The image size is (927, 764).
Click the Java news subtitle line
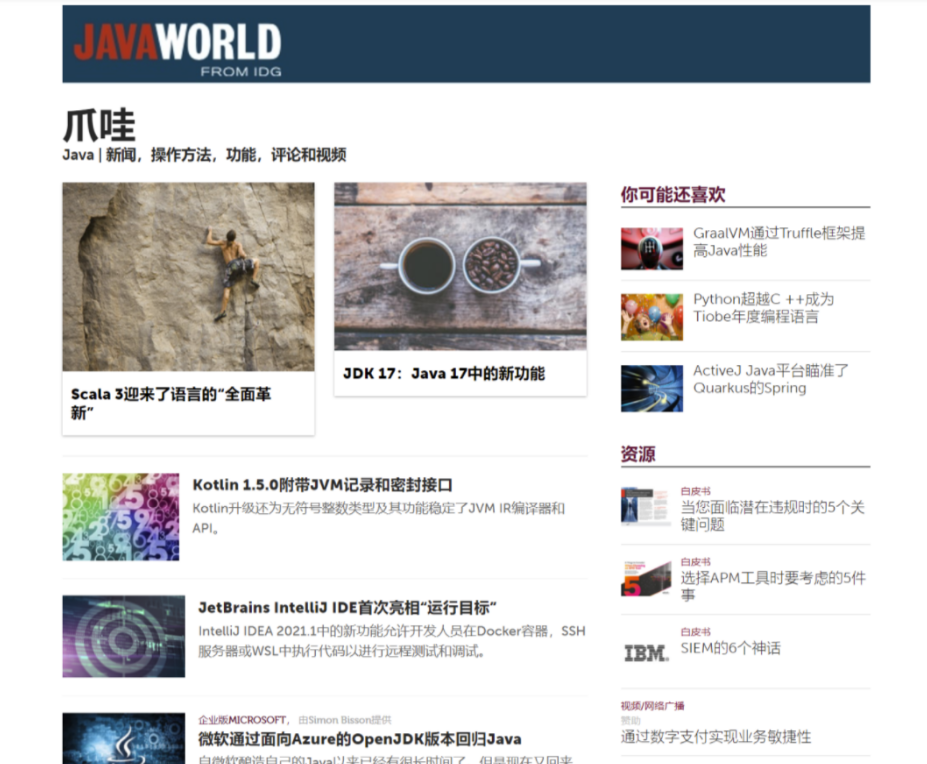point(204,155)
